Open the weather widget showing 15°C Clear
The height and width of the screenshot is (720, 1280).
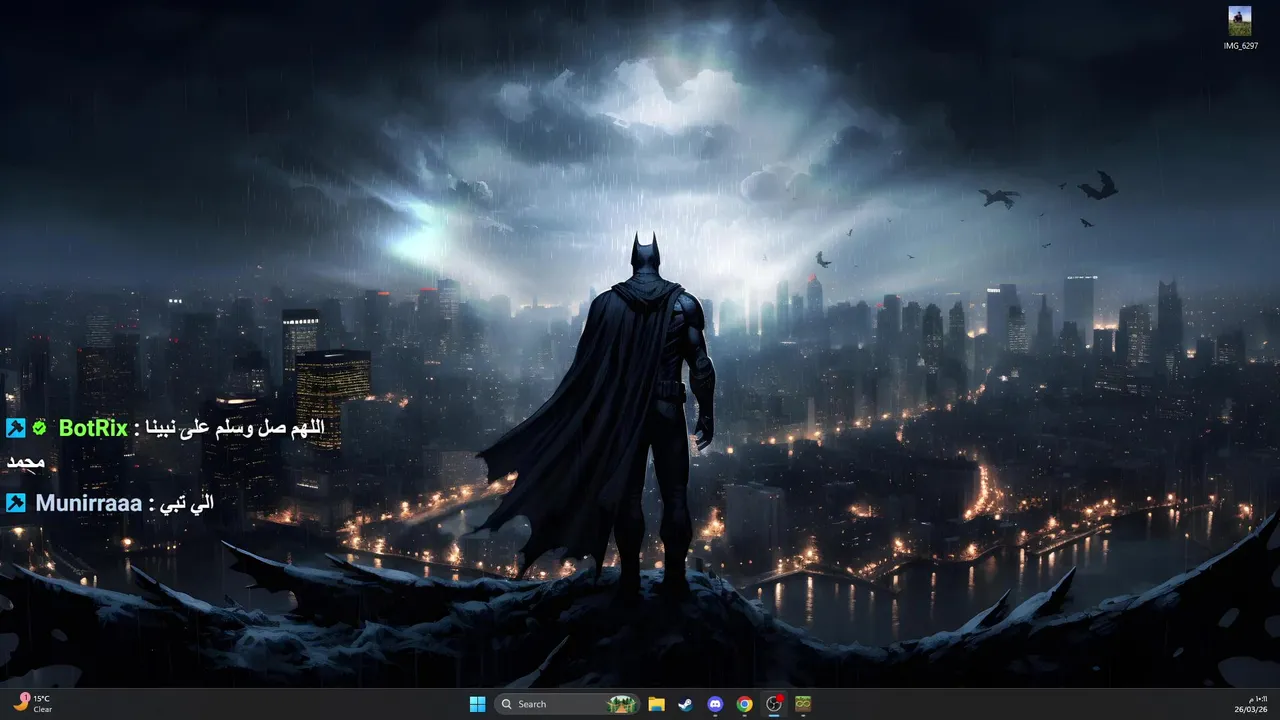click(x=32, y=704)
